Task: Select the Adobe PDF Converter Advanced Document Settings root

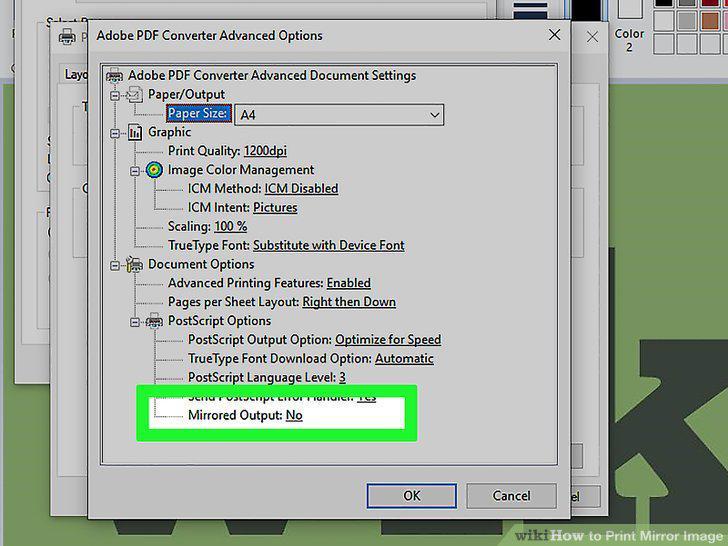Action: click(272, 75)
